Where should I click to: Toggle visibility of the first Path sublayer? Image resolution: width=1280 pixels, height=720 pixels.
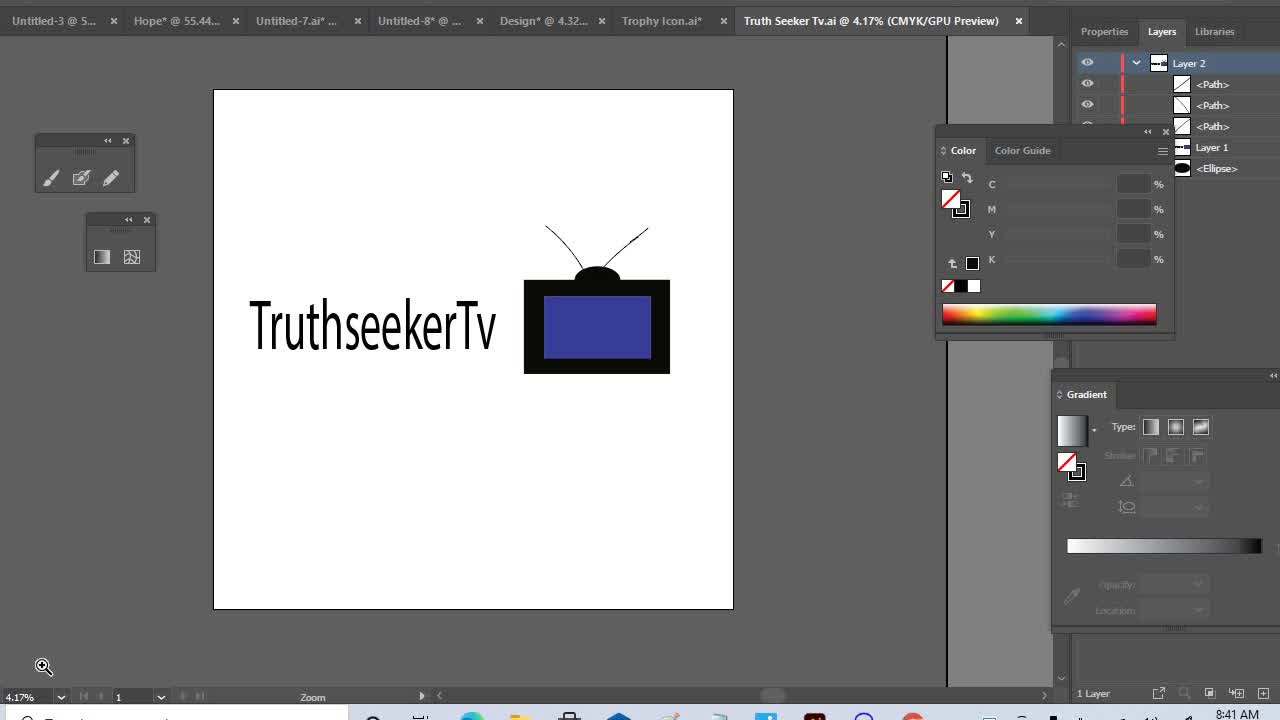pos(1087,84)
